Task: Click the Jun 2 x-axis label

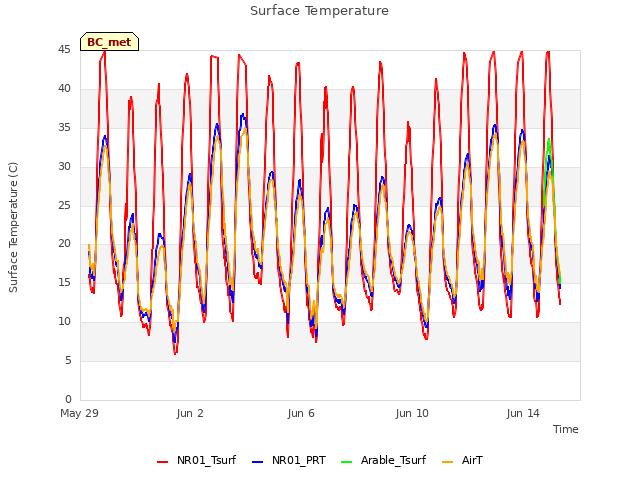Action: coord(190,413)
